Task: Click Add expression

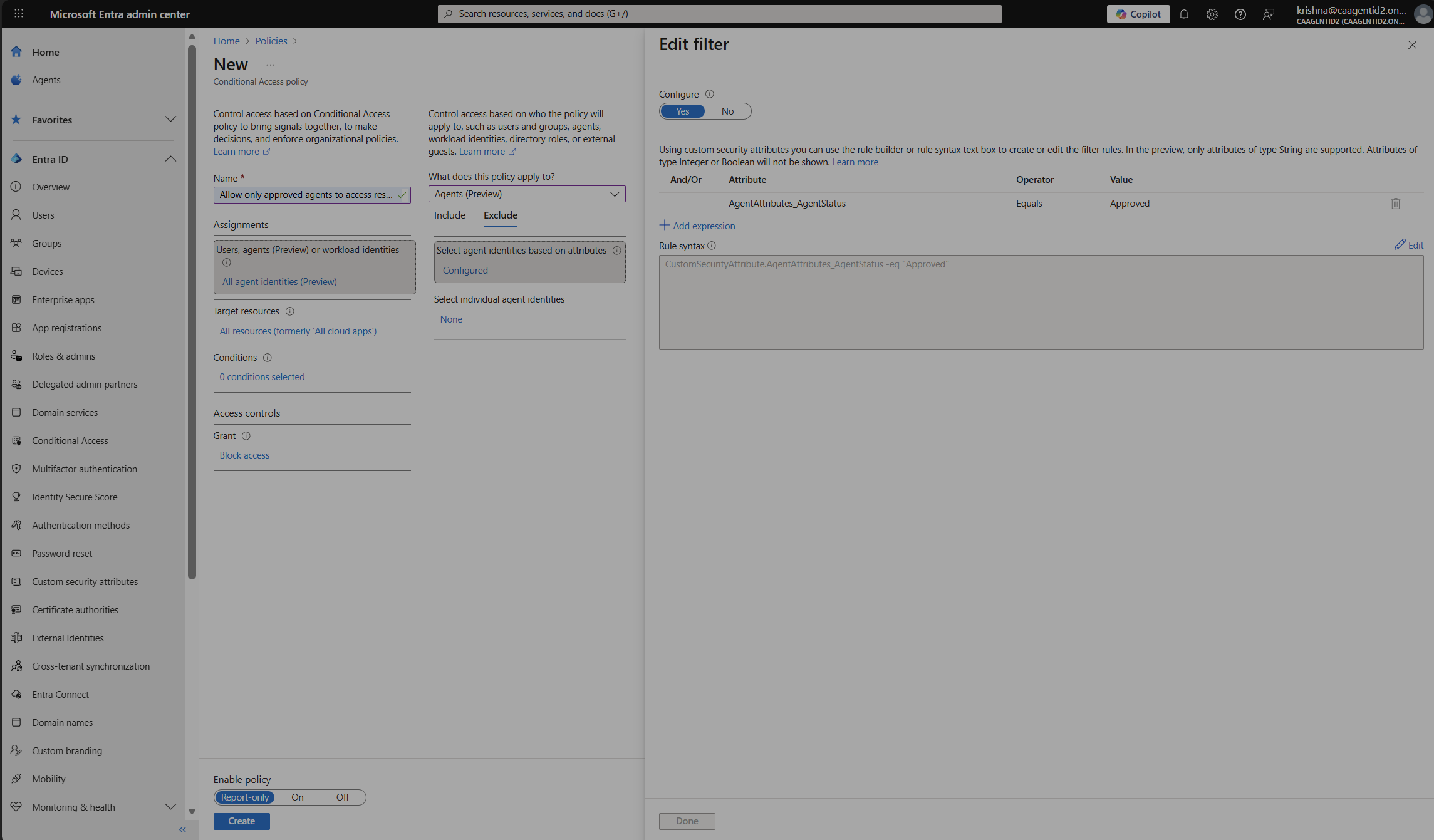Action: 697,226
